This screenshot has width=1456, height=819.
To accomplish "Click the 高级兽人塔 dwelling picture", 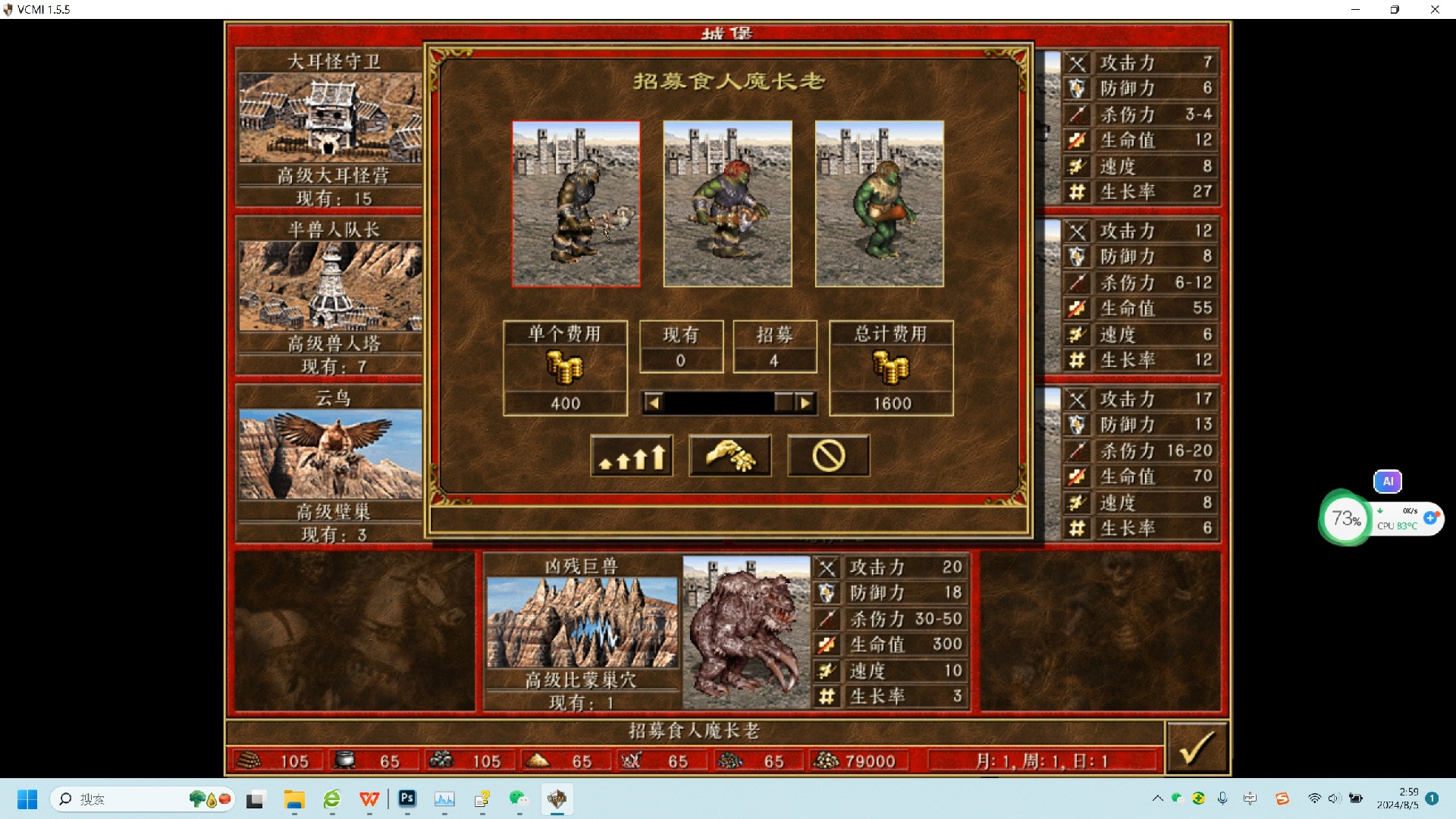I will tap(331, 286).
